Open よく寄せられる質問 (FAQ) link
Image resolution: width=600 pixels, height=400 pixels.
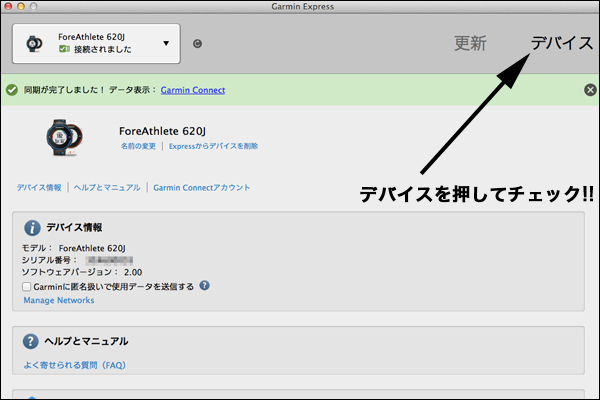(75, 365)
